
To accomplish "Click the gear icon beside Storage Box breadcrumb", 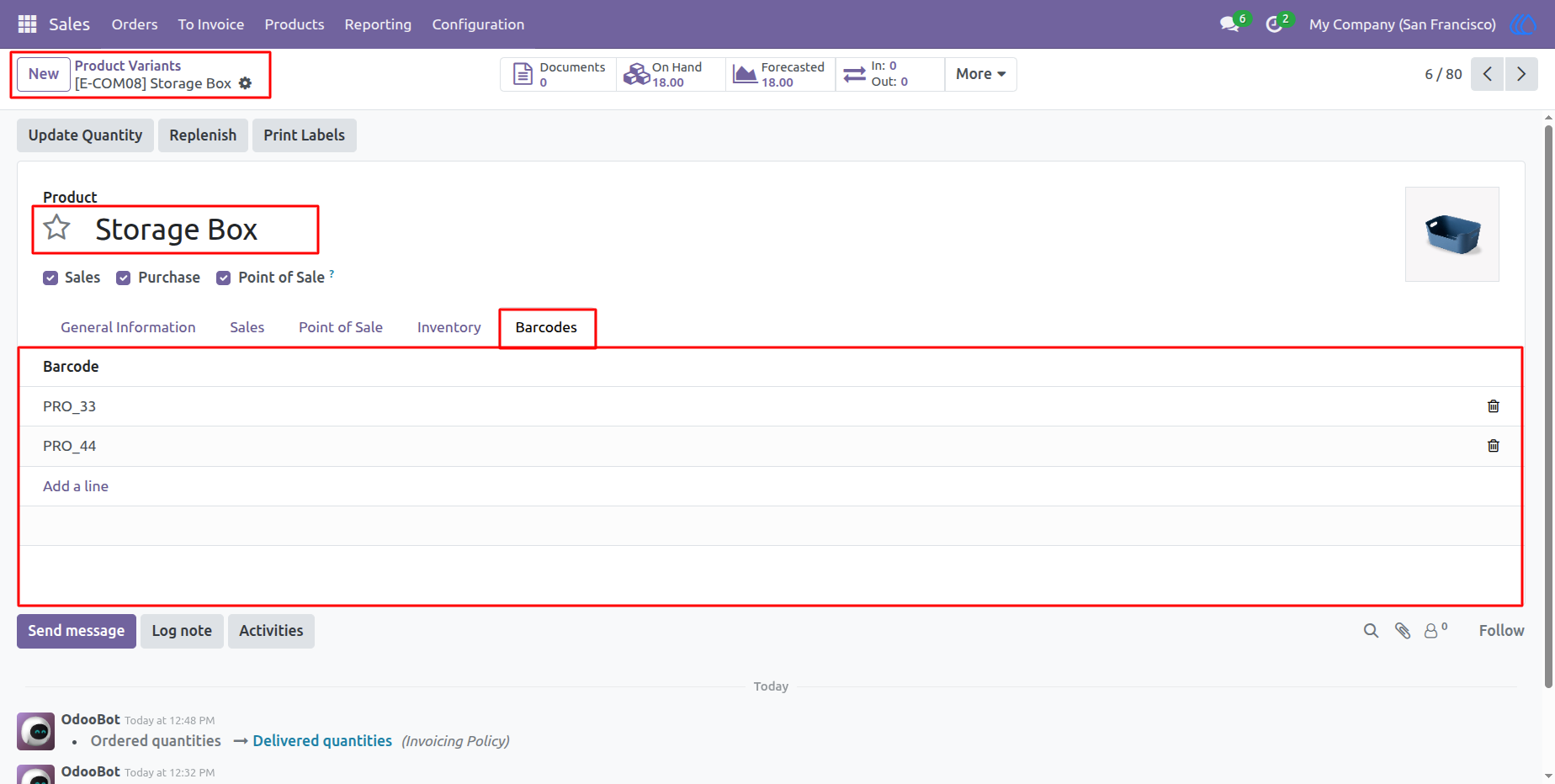I will [245, 83].
